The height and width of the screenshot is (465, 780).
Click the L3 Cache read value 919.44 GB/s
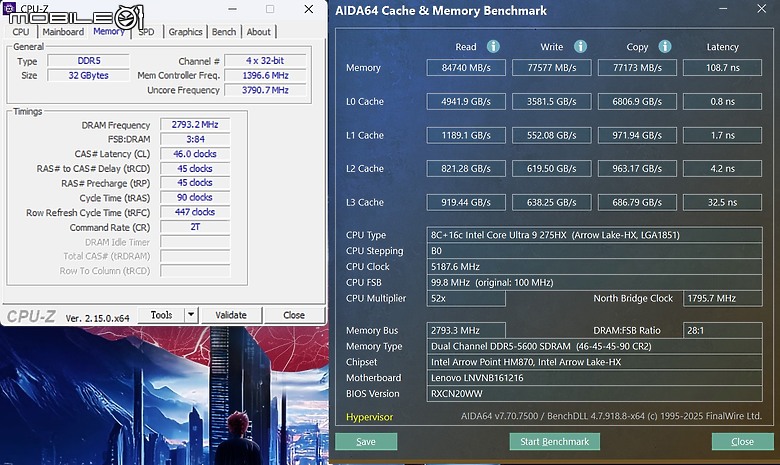tap(466, 202)
